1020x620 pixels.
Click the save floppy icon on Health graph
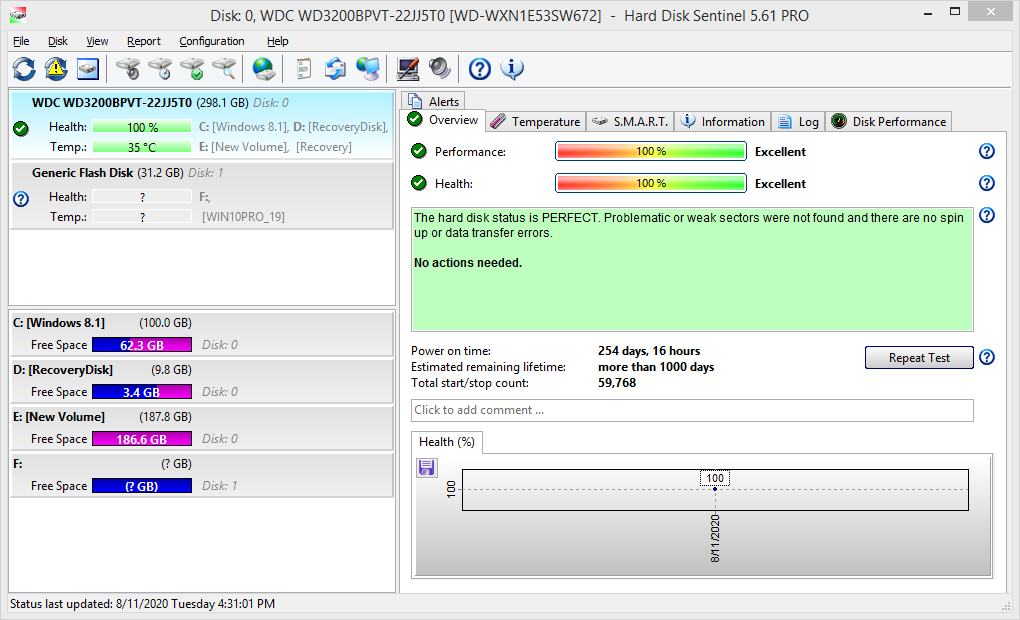pyautogui.click(x=427, y=467)
